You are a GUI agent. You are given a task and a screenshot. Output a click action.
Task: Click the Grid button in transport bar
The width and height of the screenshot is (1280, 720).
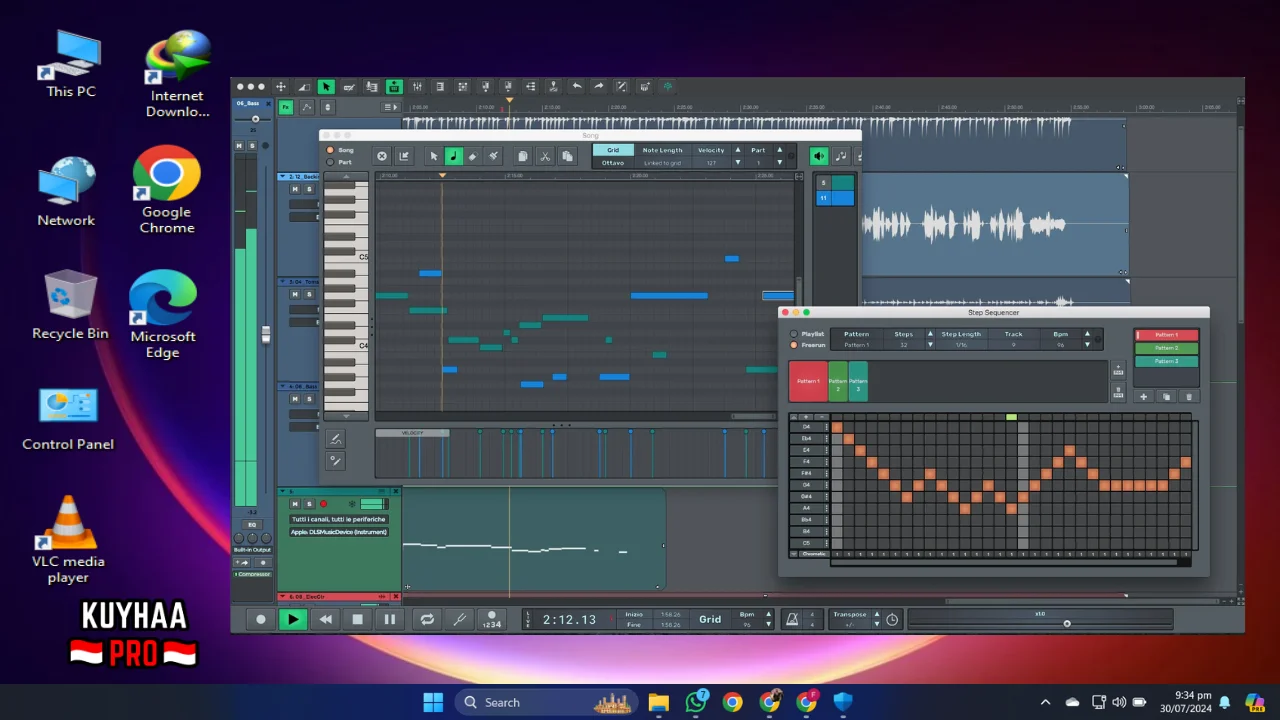[710, 619]
